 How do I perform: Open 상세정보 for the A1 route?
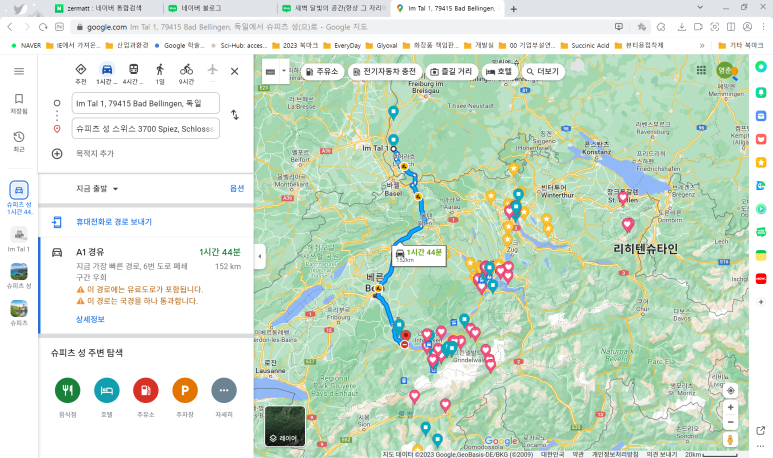pyautogui.click(x=90, y=319)
